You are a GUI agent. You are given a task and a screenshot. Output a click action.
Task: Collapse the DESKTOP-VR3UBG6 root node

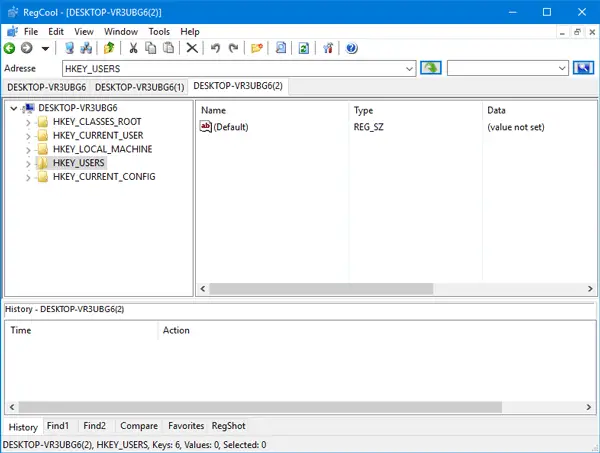pos(12,108)
